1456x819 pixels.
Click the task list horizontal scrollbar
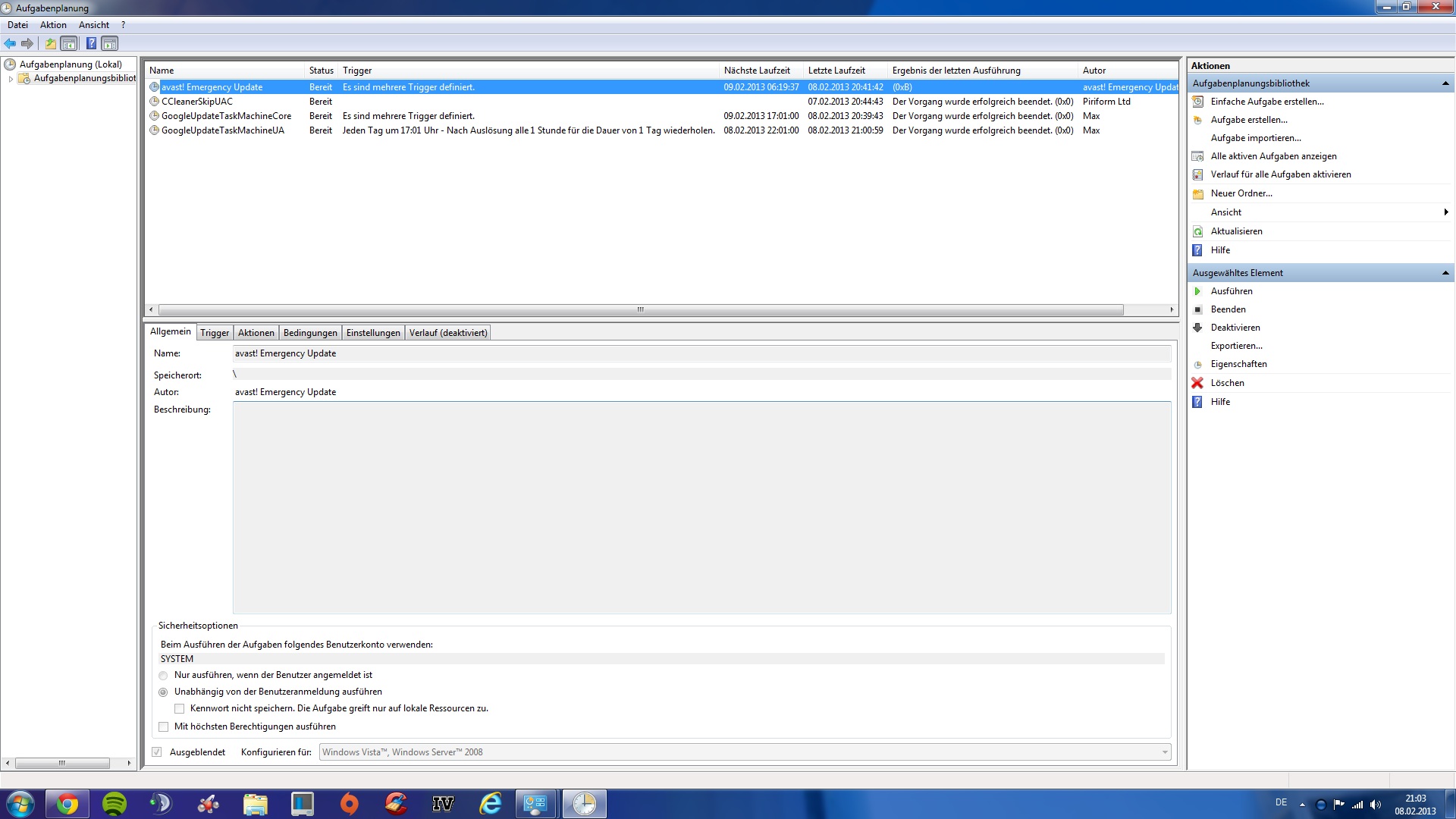tap(640, 309)
